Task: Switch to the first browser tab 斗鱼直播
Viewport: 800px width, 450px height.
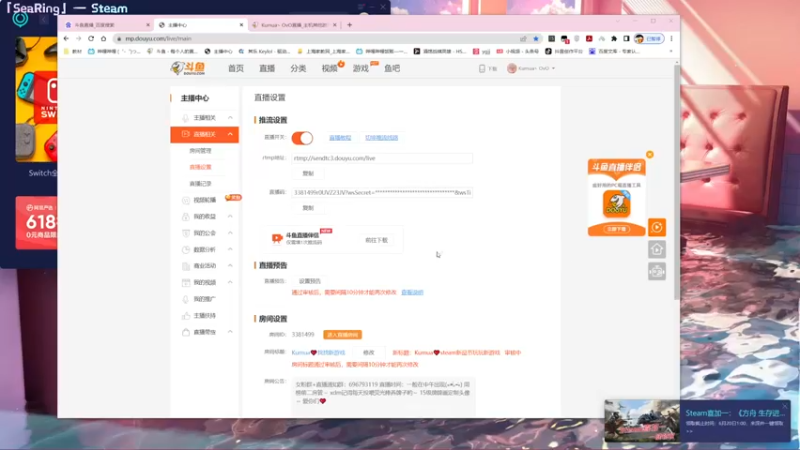Action: click(105, 24)
